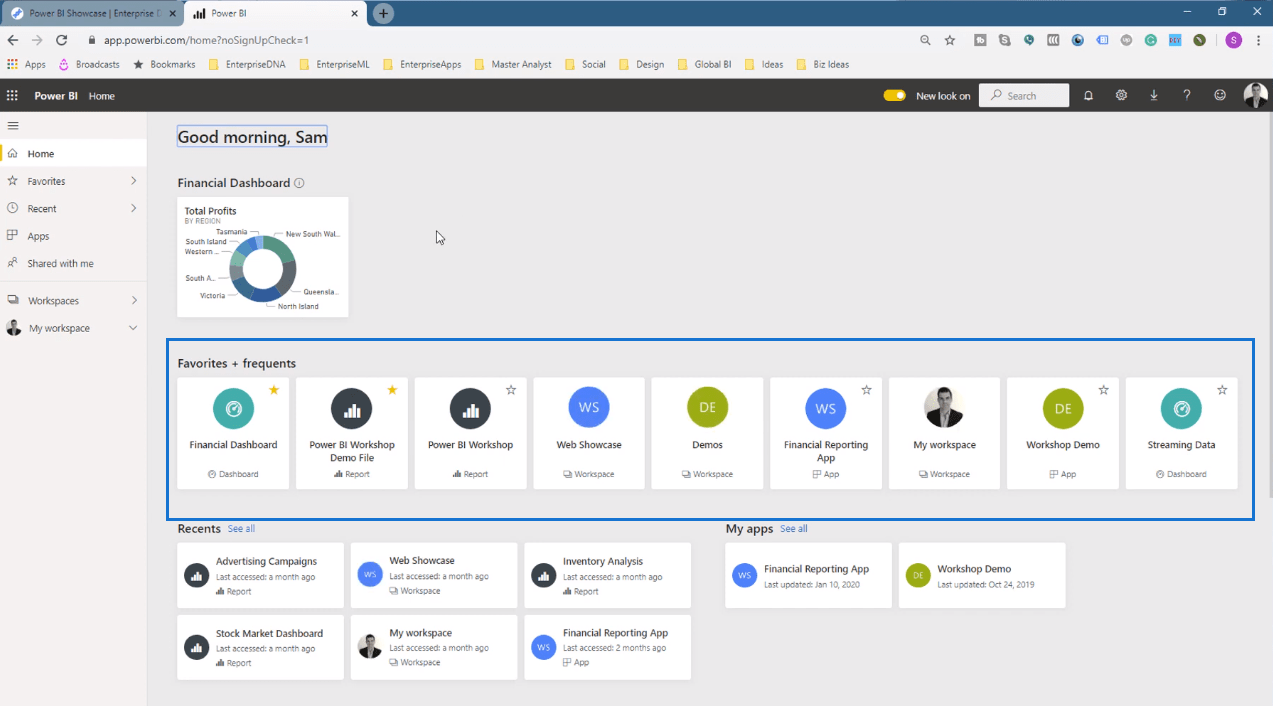Unfavorite the Financial Dashboard star
This screenshot has width=1273, height=706.
(x=274, y=390)
